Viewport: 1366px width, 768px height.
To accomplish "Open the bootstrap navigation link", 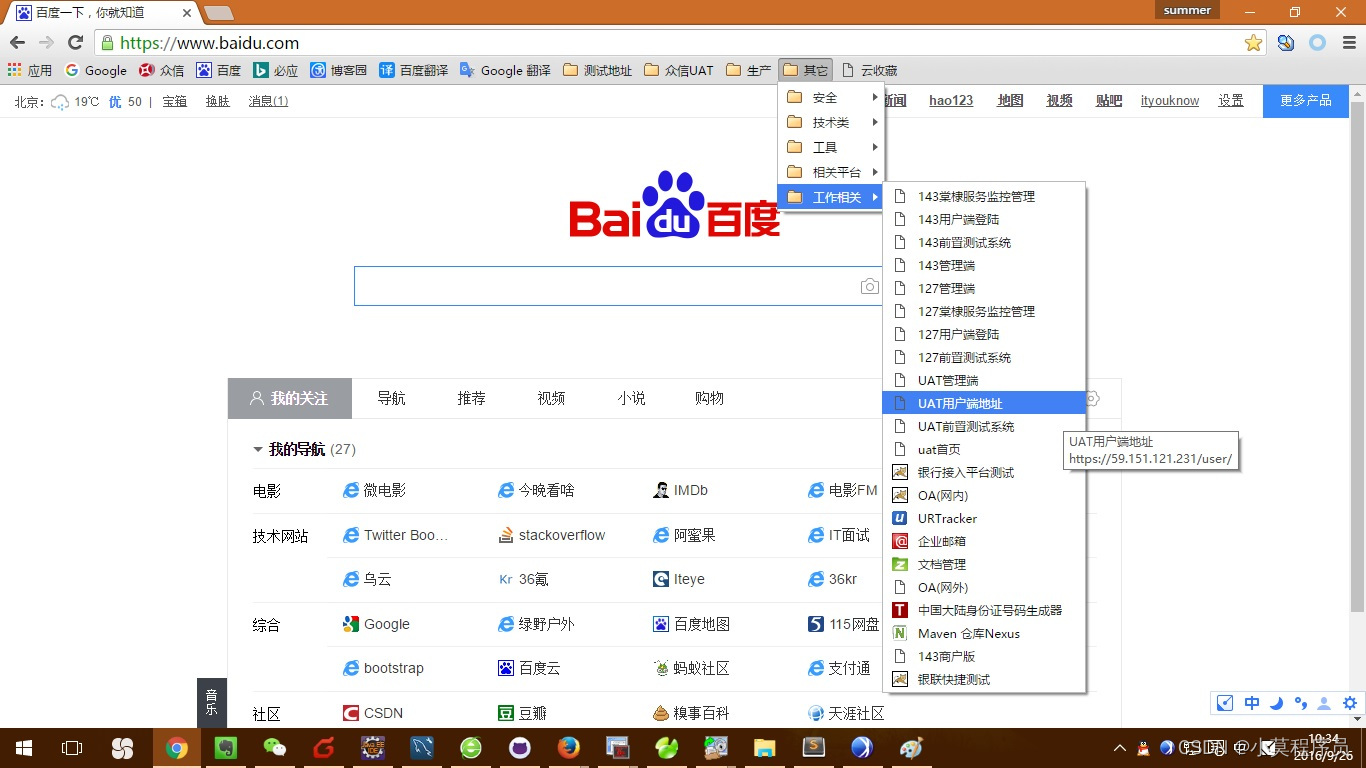I will 383,668.
